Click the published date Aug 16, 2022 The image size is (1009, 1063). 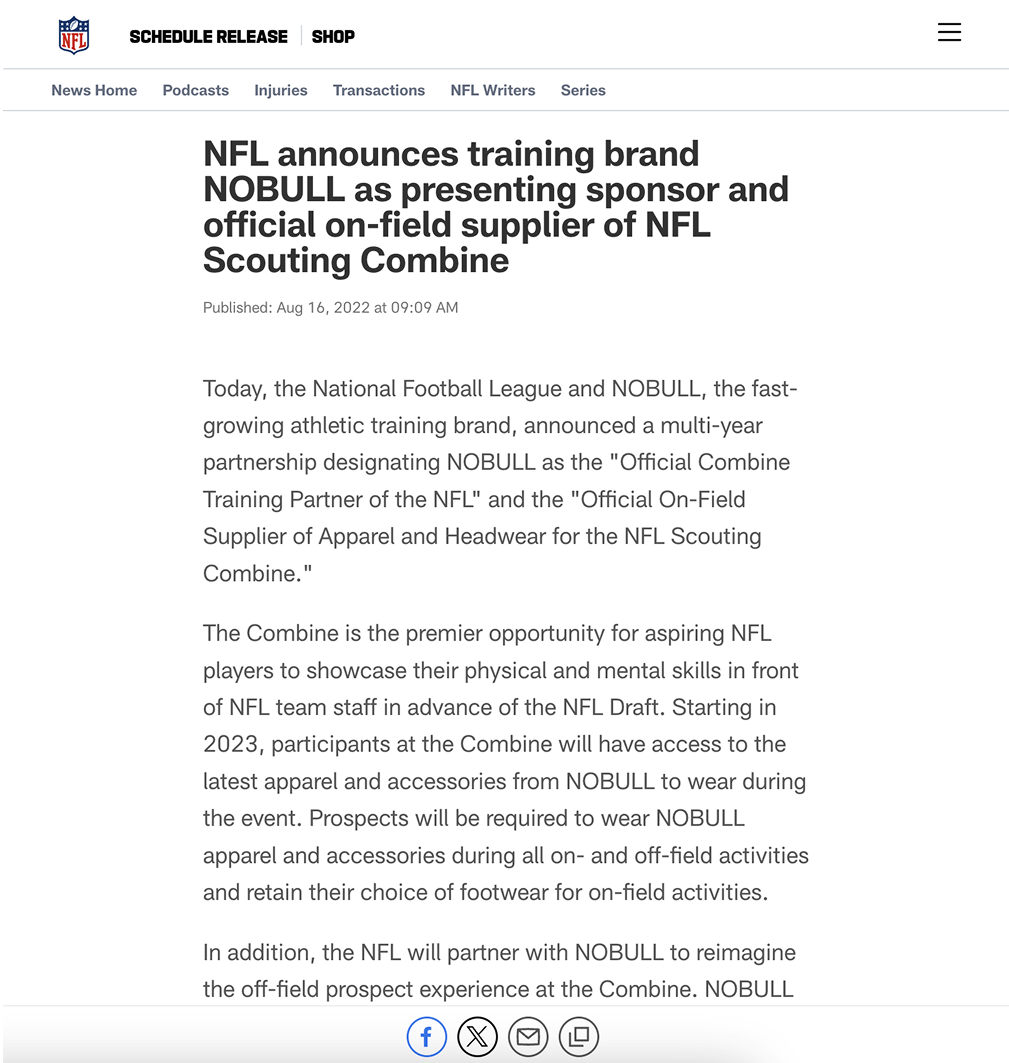[330, 308]
